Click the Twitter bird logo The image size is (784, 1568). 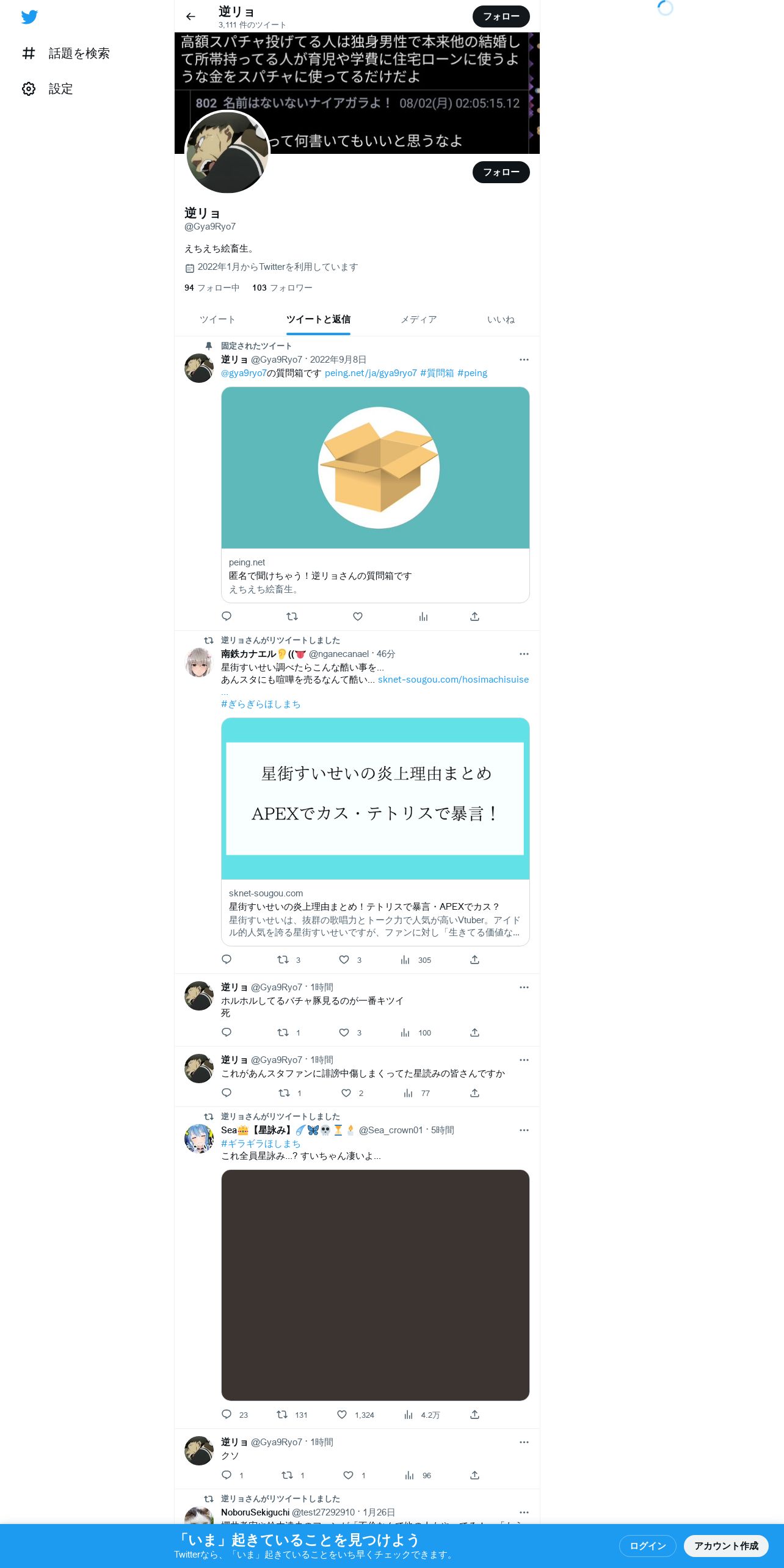(29, 17)
